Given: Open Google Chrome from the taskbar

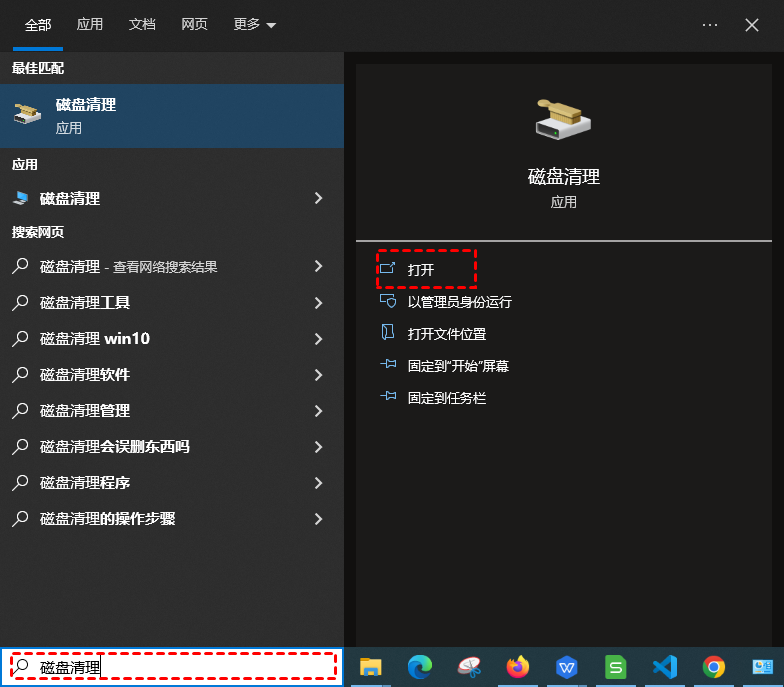Looking at the screenshot, I should [714, 667].
